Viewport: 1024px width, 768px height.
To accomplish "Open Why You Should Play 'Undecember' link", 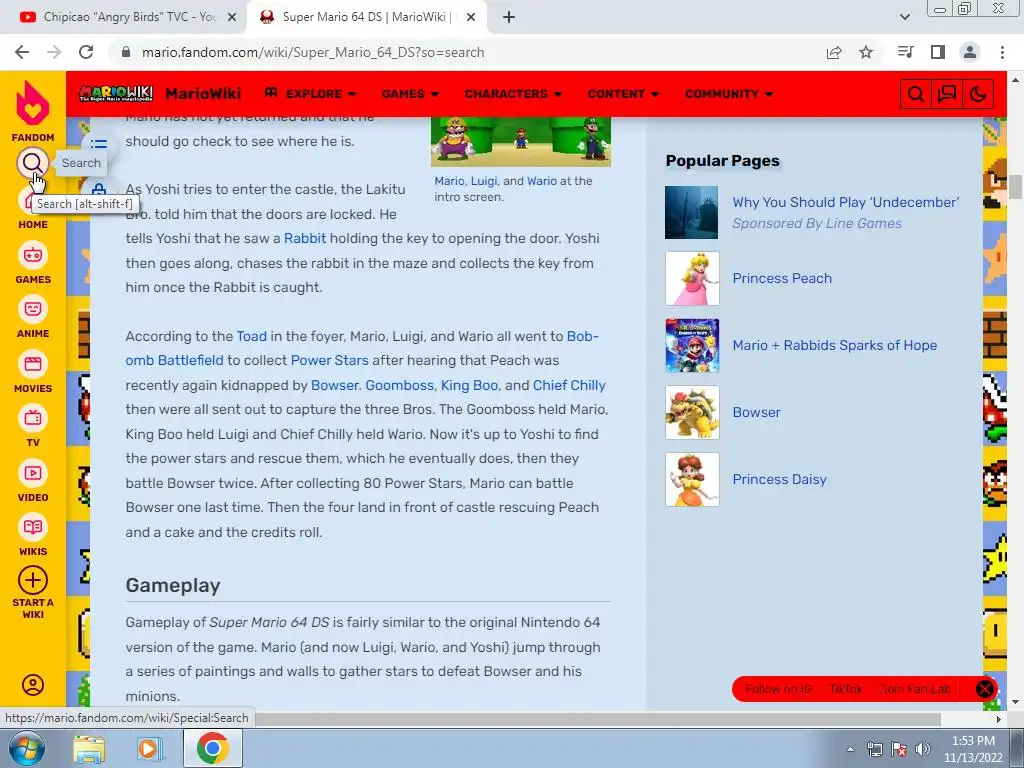I will (846, 202).
